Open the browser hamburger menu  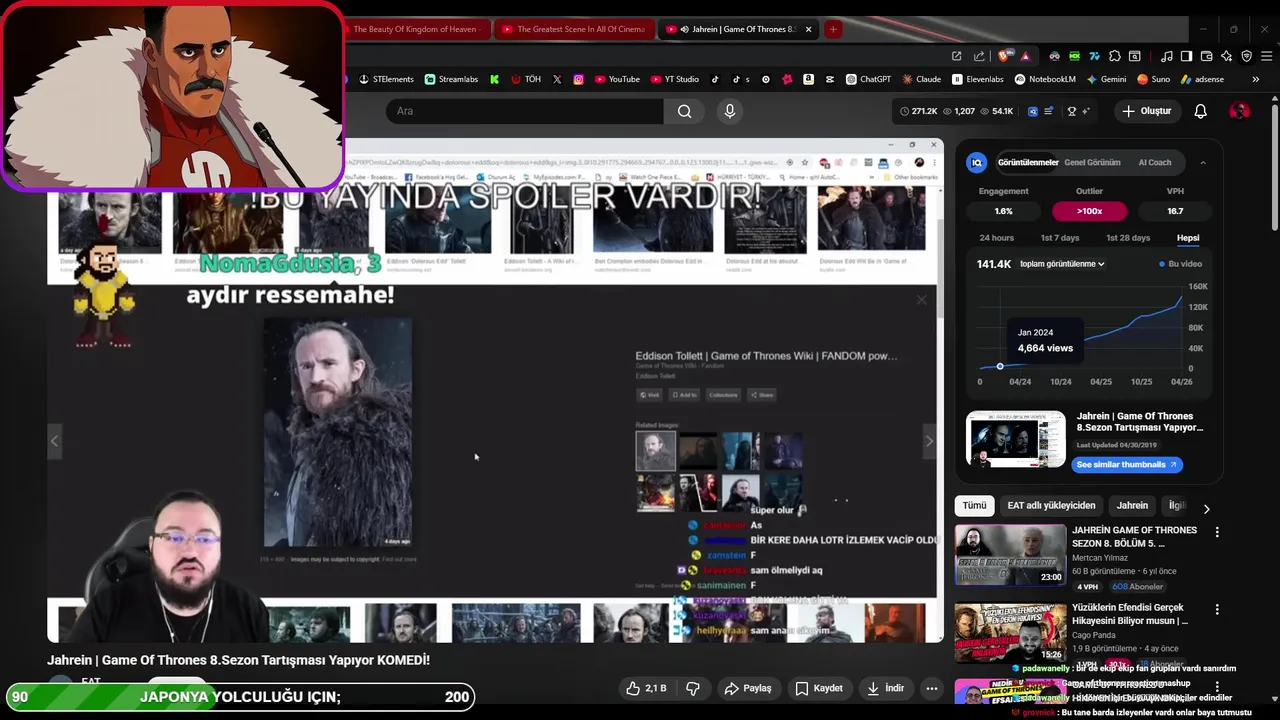1266,56
